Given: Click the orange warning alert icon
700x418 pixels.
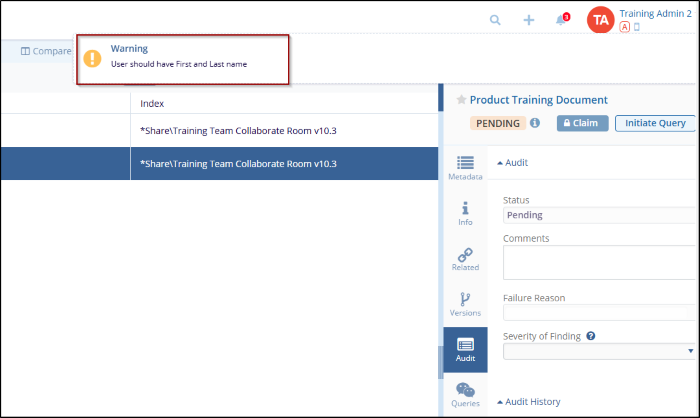Looking at the screenshot, I should pos(93,58).
